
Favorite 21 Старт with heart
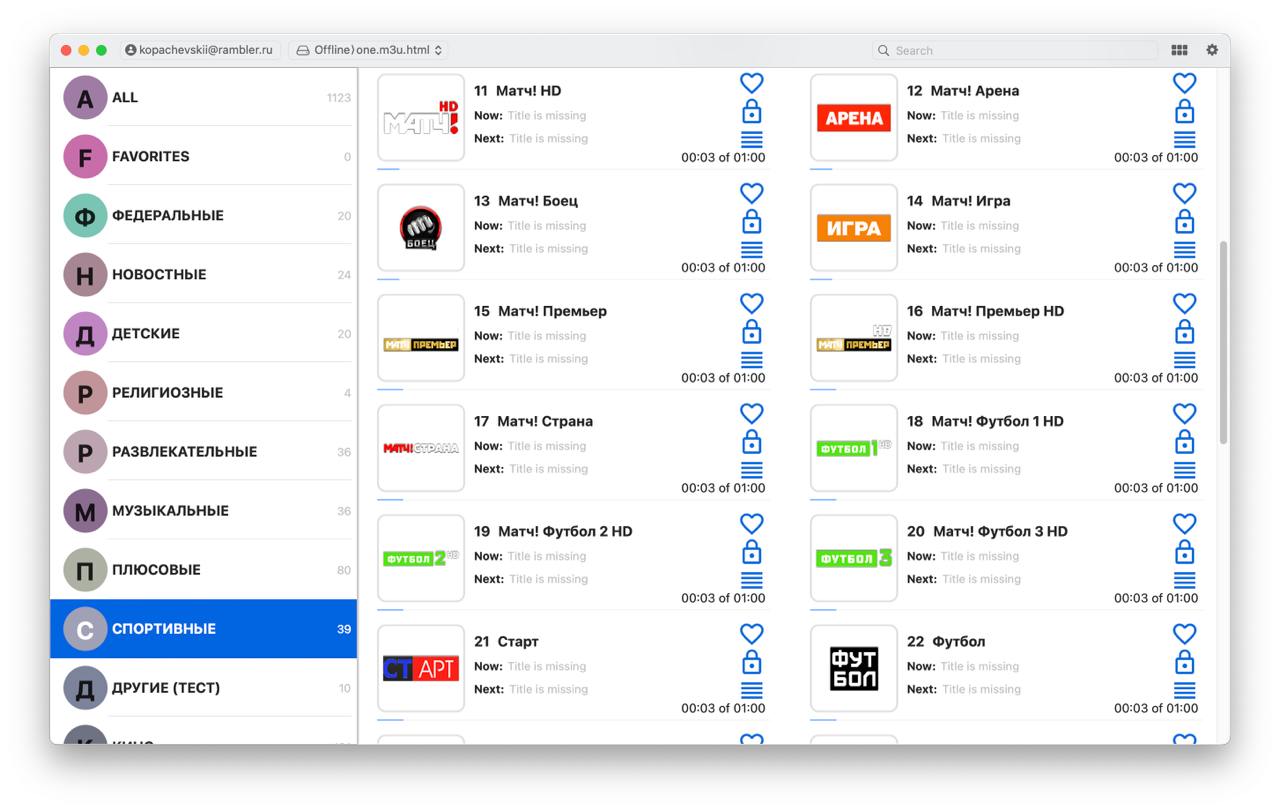tap(752, 633)
